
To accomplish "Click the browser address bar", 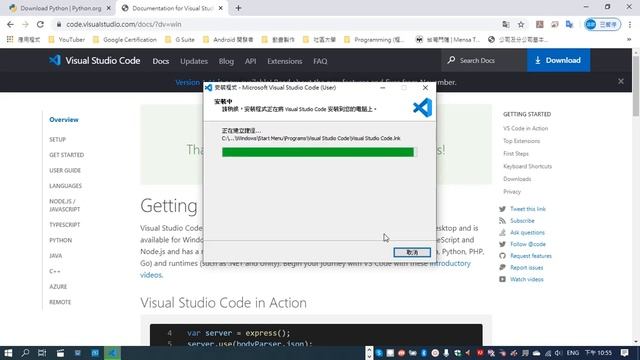I will point(278,24).
